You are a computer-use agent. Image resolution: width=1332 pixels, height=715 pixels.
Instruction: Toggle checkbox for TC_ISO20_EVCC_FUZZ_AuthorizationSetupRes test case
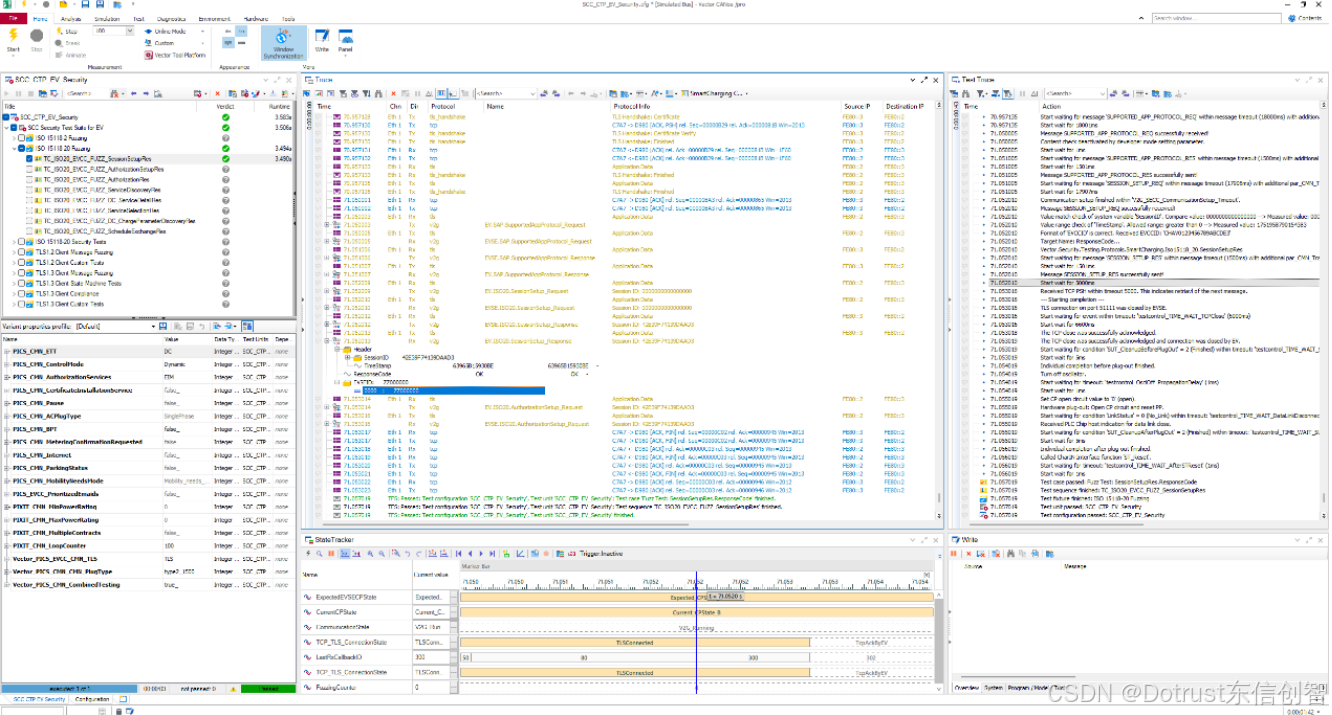click(31, 169)
